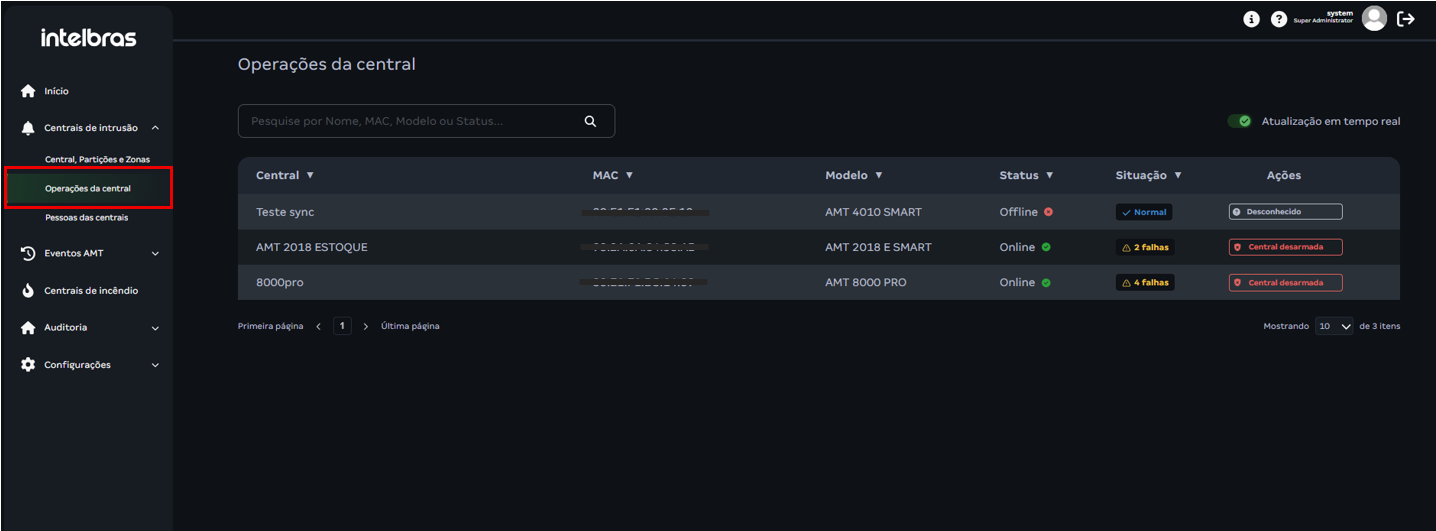1436x531 pixels.
Task: Toggle Atualização em tempo real switch
Action: click(1240, 121)
